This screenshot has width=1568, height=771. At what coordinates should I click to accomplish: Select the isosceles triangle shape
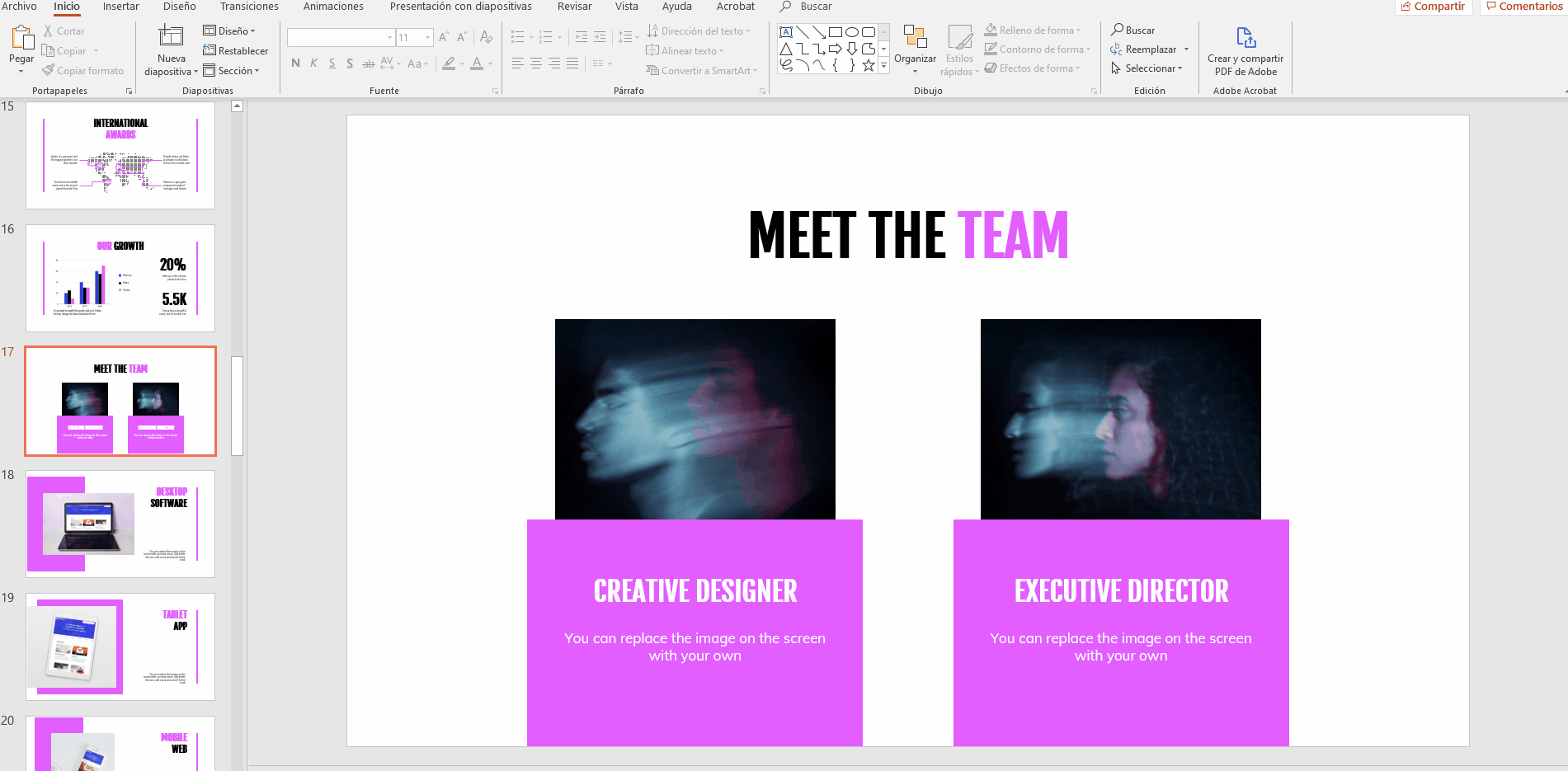(786, 49)
